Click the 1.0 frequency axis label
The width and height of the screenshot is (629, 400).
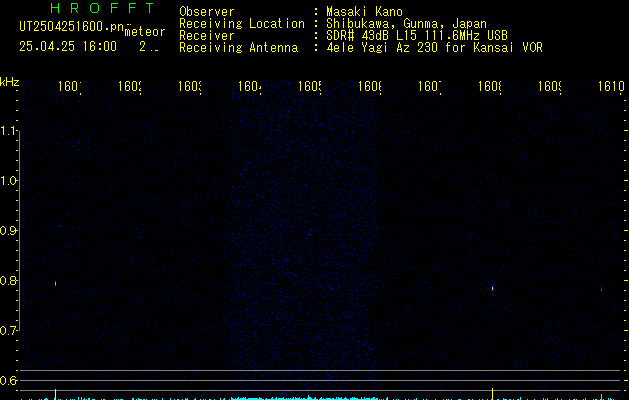(9, 181)
